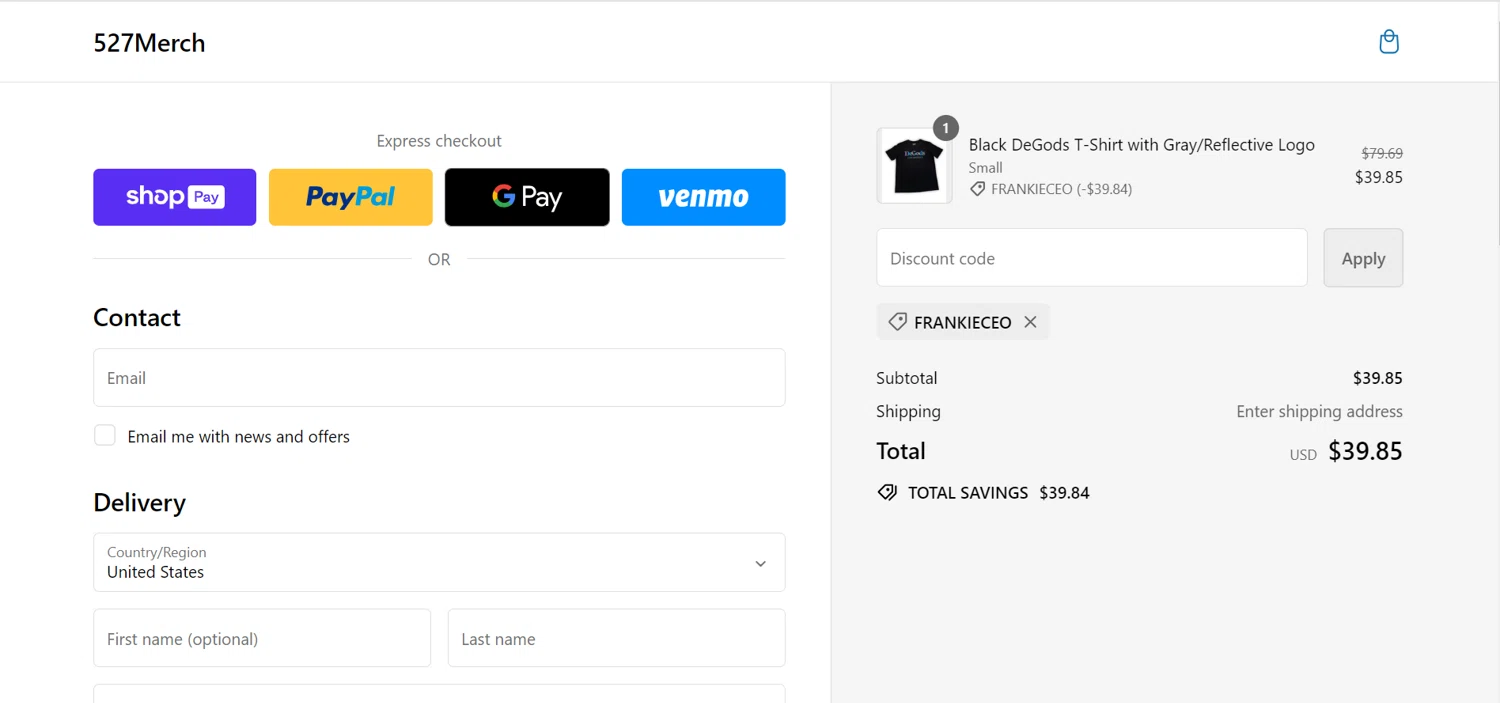1500x703 pixels.
Task: Click the Total amount $39.85
Action: (1365, 451)
